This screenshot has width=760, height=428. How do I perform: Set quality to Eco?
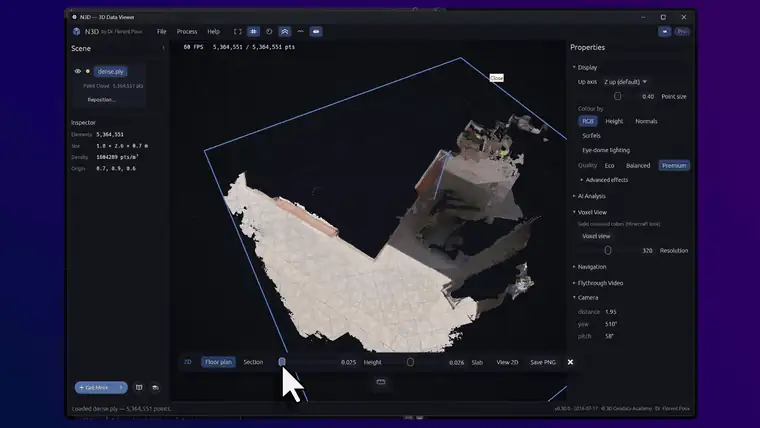click(609, 165)
